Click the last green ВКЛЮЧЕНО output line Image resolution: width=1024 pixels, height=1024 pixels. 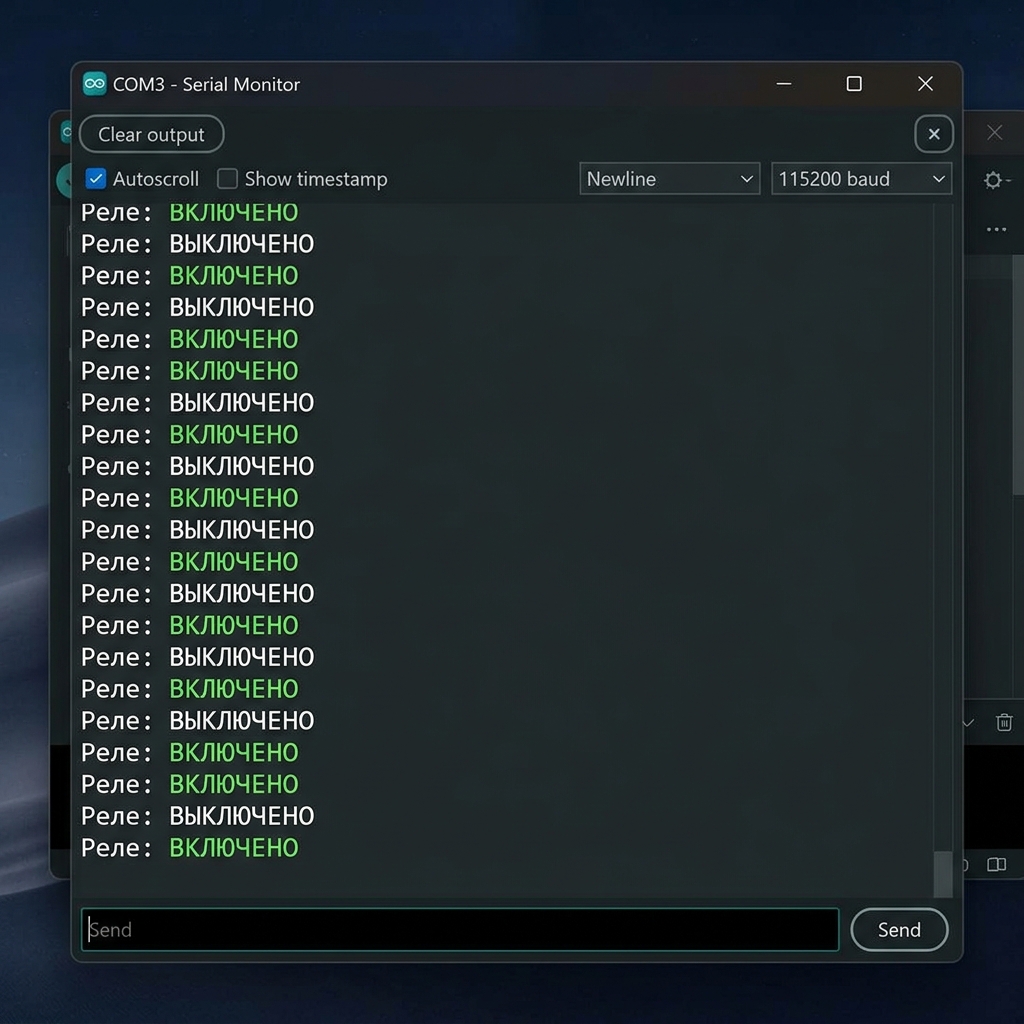[x=234, y=848]
